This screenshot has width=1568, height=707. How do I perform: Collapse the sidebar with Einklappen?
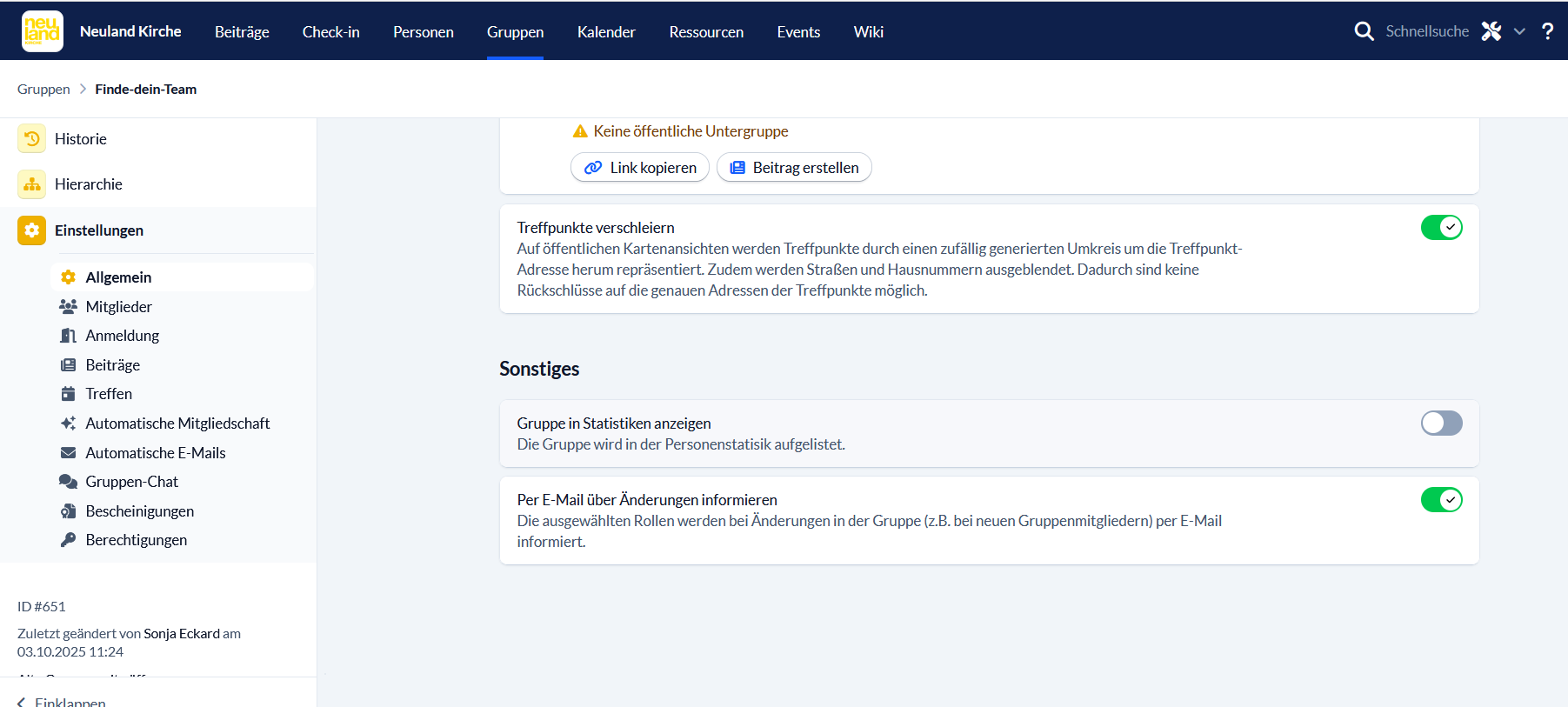[61, 701]
